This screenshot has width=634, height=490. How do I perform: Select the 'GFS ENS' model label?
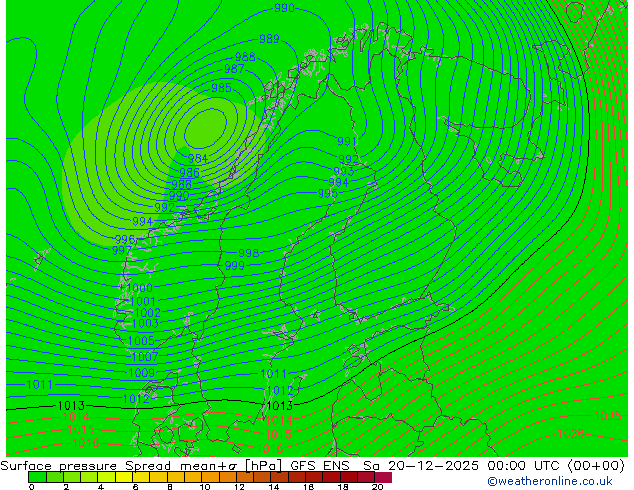pyautogui.click(x=320, y=466)
